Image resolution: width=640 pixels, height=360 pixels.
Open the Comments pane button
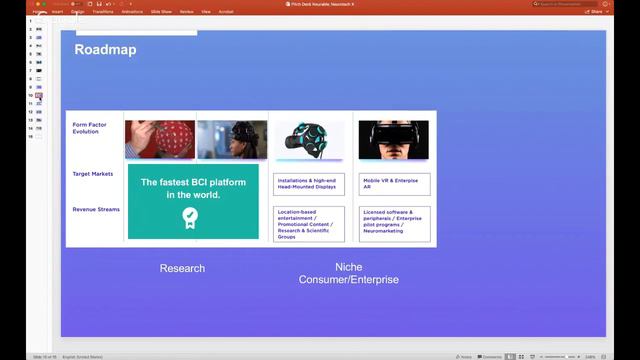coord(489,357)
